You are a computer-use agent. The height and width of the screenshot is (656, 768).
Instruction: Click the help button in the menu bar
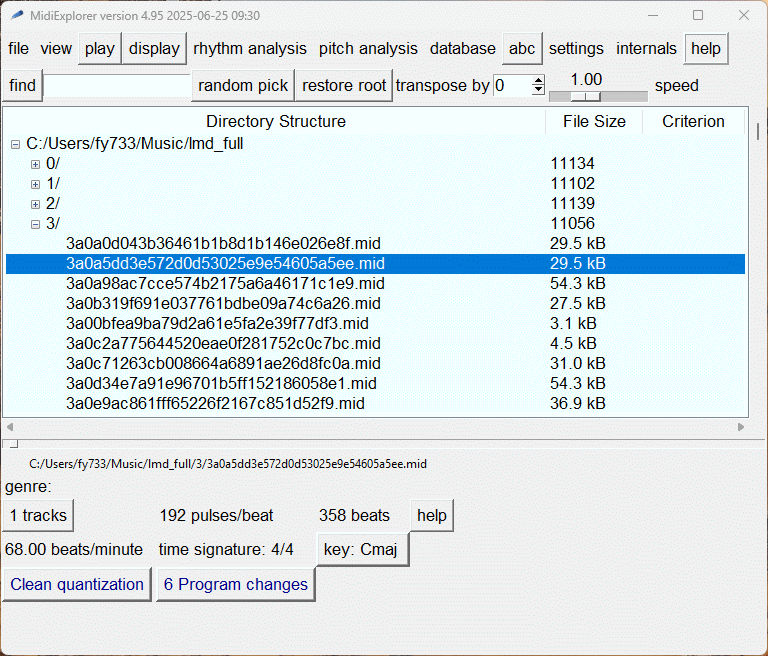[706, 49]
